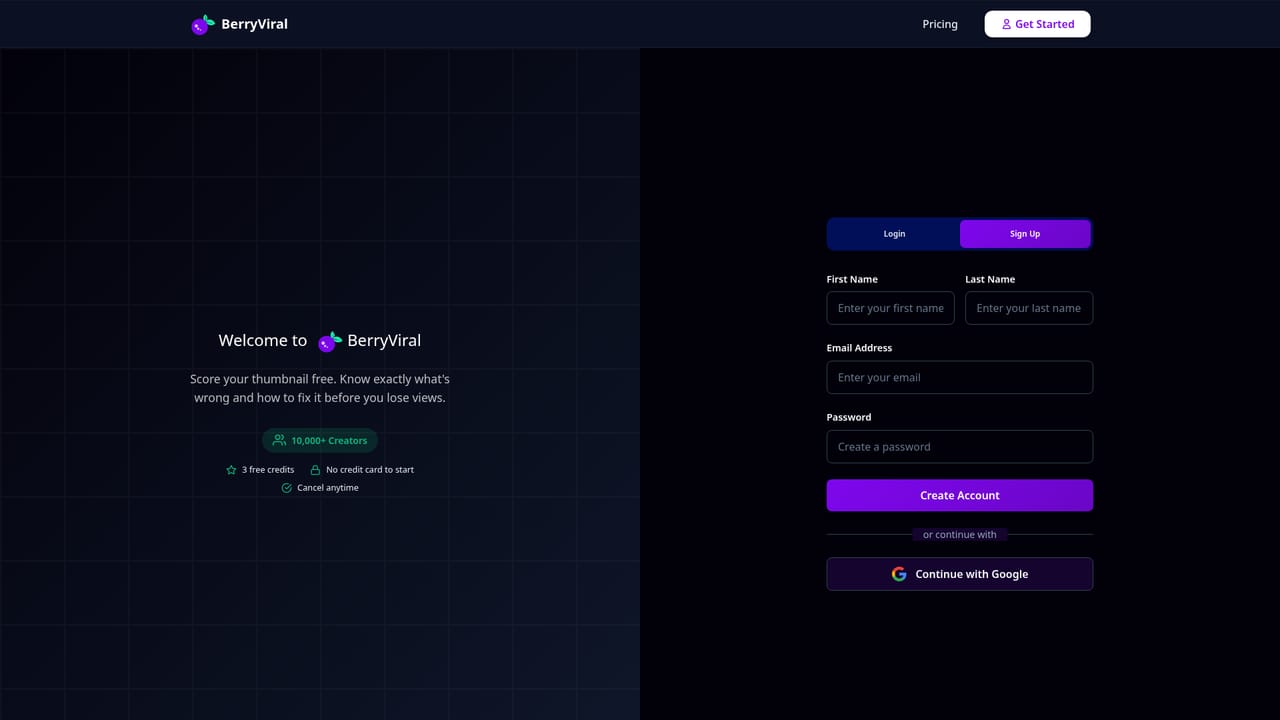1280x720 pixels.
Task: Click the 'or continue with' text
Action: (x=960, y=535)
